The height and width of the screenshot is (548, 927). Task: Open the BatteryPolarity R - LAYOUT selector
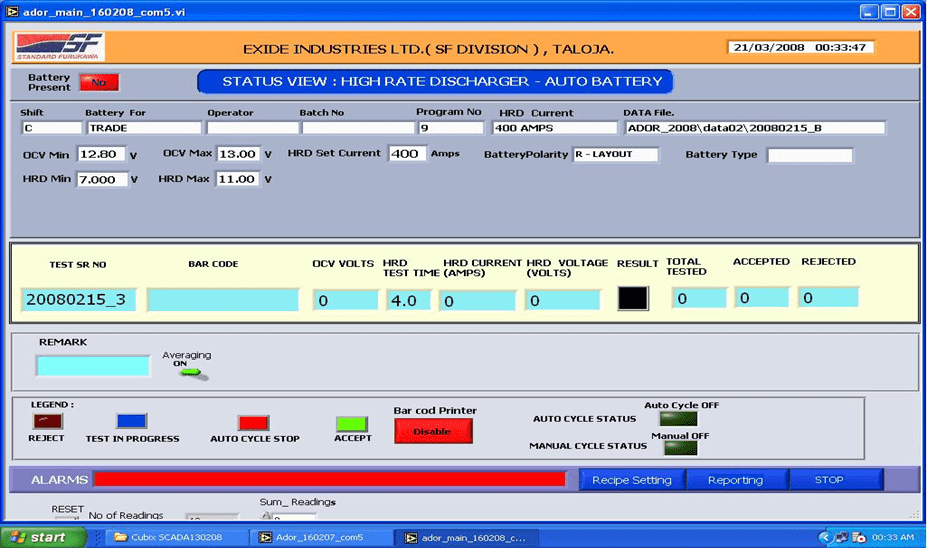pos(615,154)
